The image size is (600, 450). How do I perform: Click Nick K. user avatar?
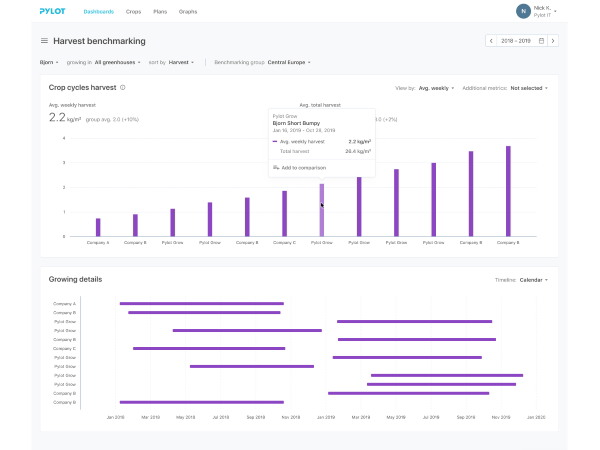522,11
